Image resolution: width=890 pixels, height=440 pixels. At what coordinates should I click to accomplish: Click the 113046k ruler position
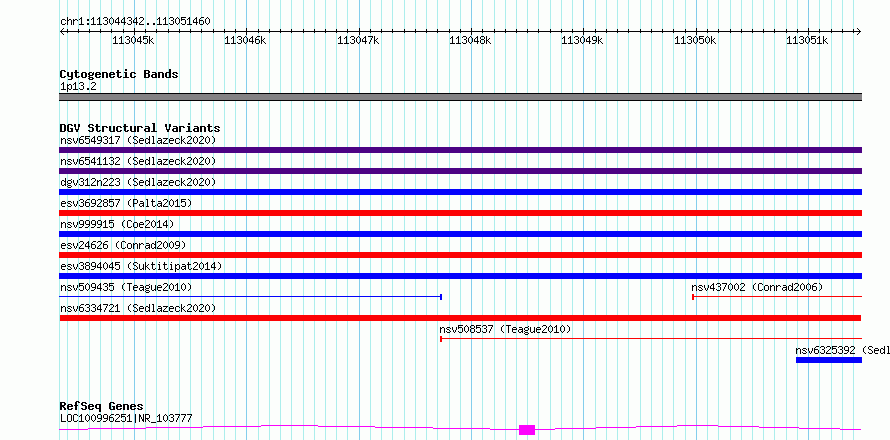click(245, 40)
